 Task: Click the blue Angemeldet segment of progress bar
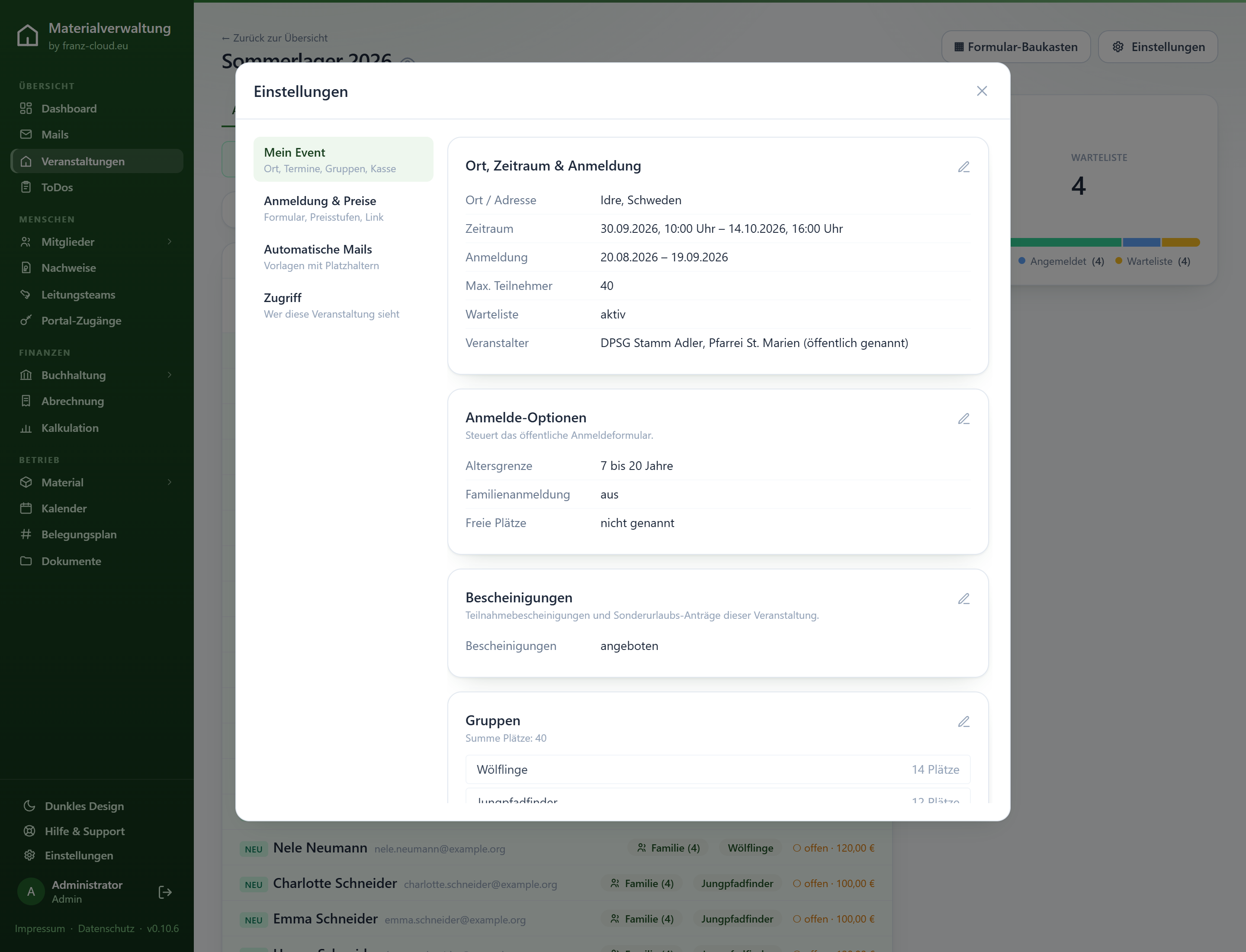[1141, 242]
